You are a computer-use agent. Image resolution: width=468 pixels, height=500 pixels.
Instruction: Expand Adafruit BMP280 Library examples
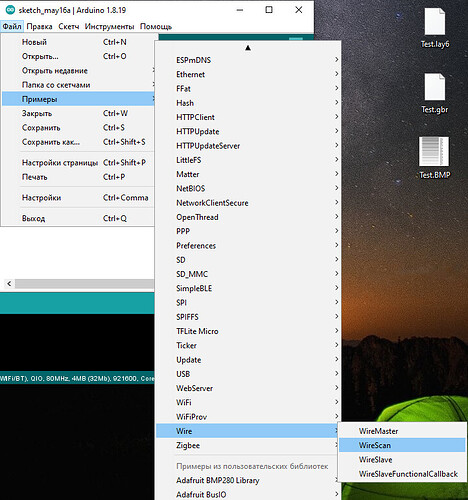click(248, 481)
